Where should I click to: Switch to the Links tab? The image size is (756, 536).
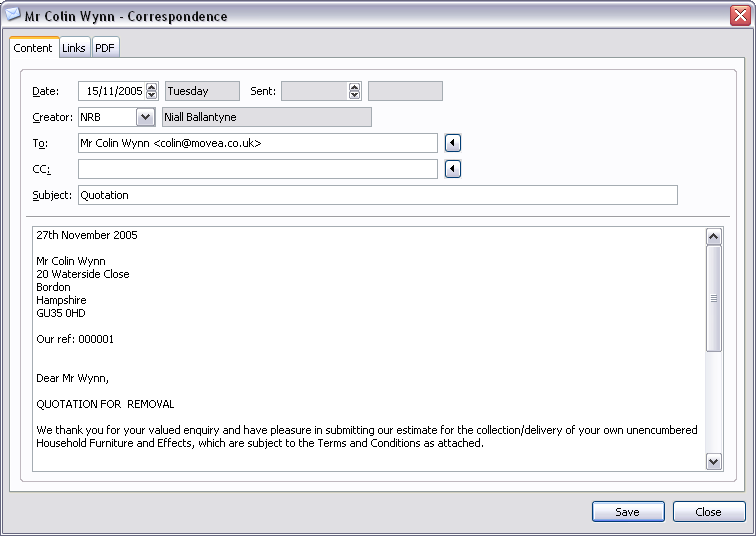click(74, 48)
